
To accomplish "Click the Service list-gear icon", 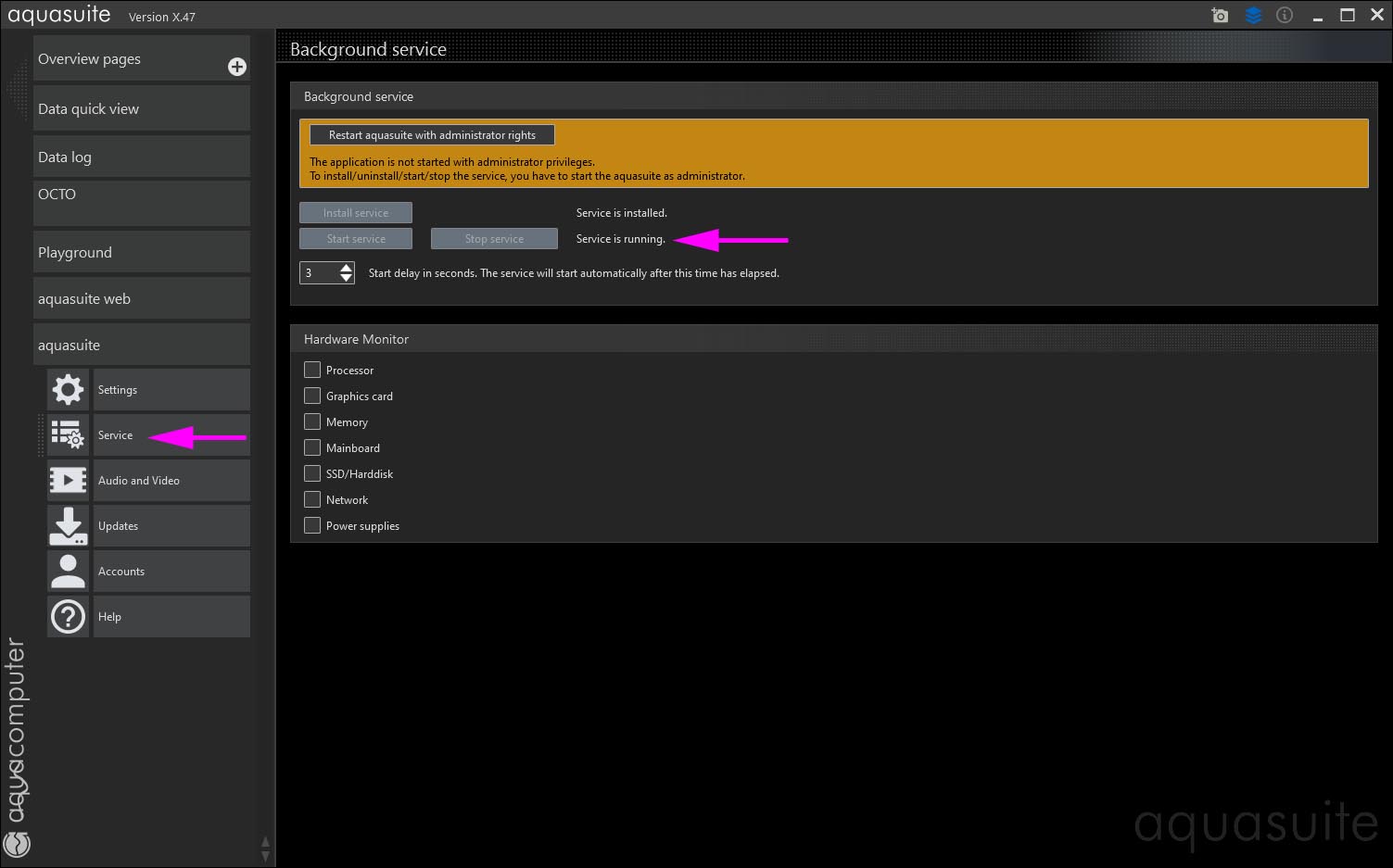I will [x=68, y=435].
